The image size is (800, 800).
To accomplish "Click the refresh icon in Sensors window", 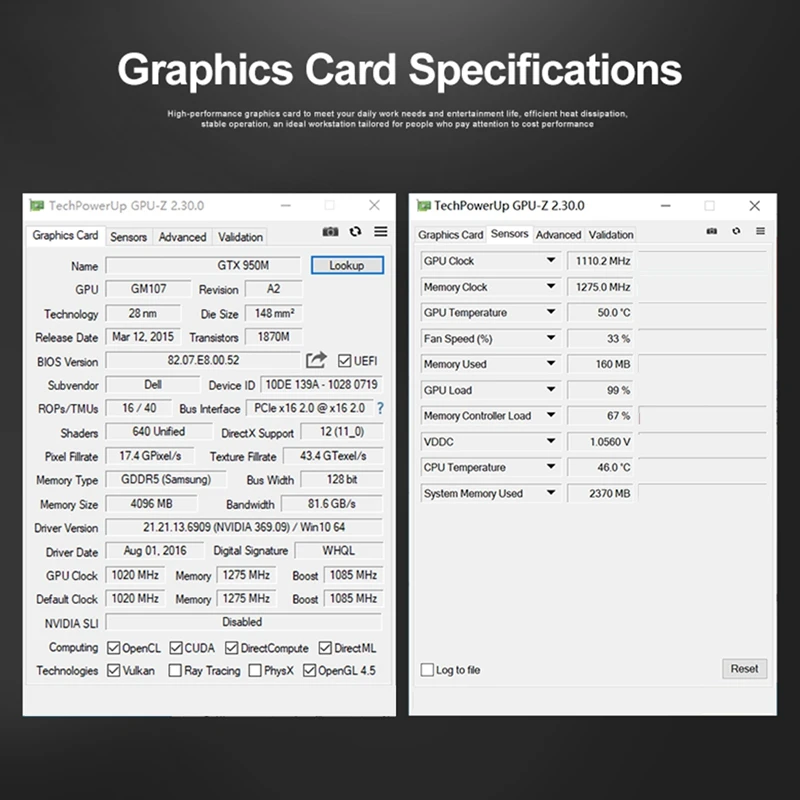I will [x=736, y=231].
